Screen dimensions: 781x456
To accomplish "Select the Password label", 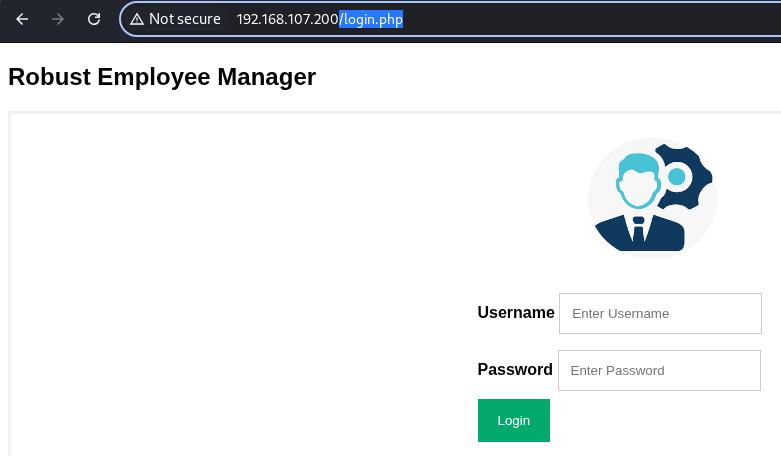I will (515, 369).
